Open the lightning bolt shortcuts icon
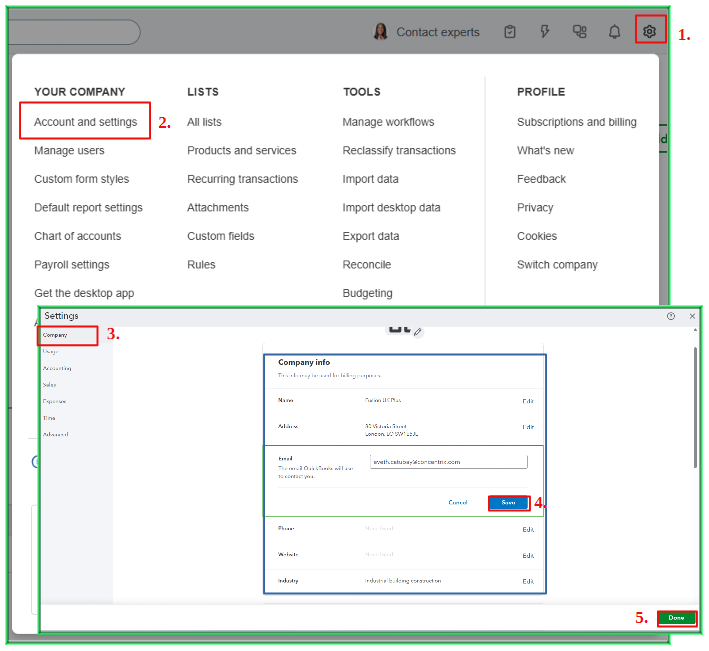 (545, 32)
